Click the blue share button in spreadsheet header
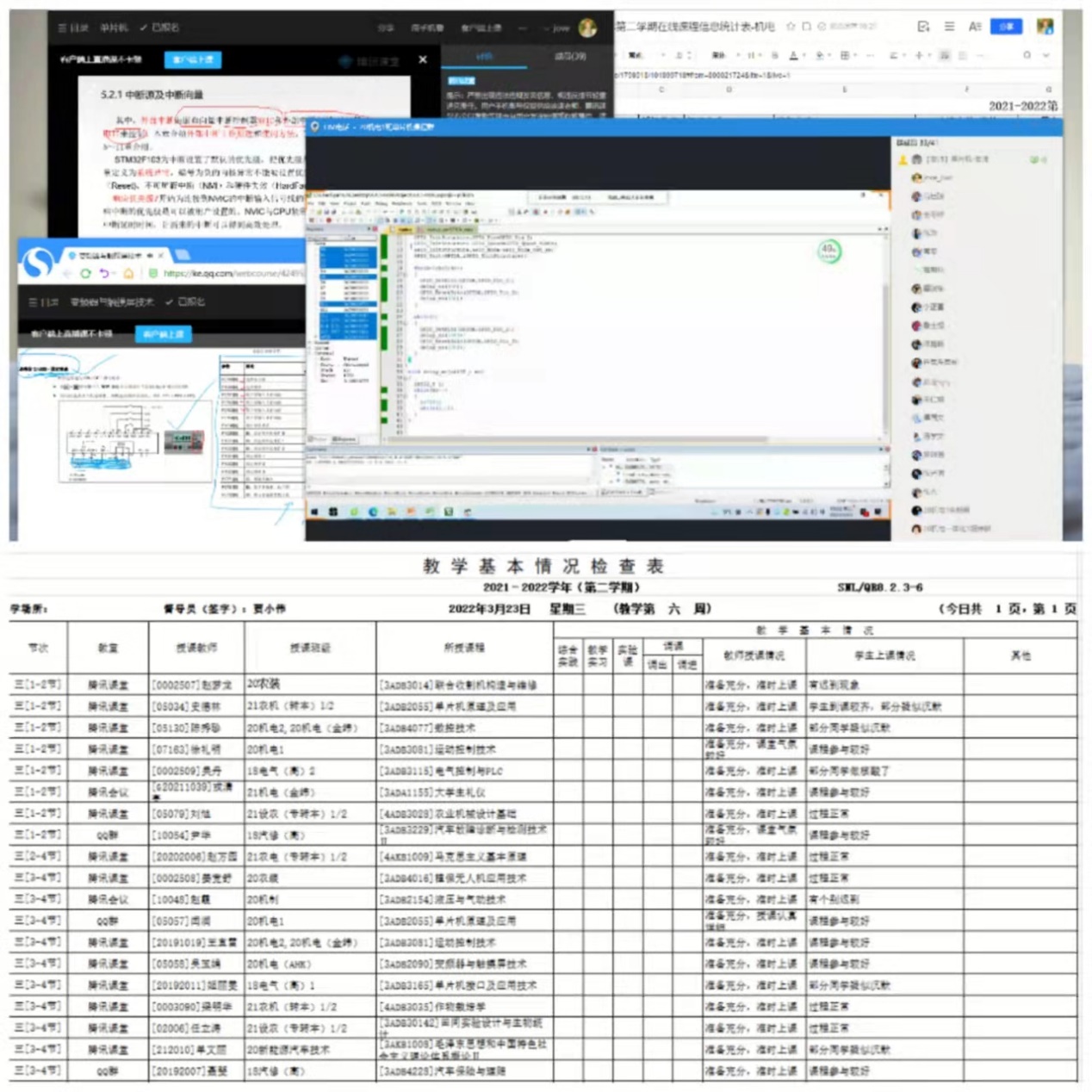The image size is (1092, 1092). (1005, 27)
